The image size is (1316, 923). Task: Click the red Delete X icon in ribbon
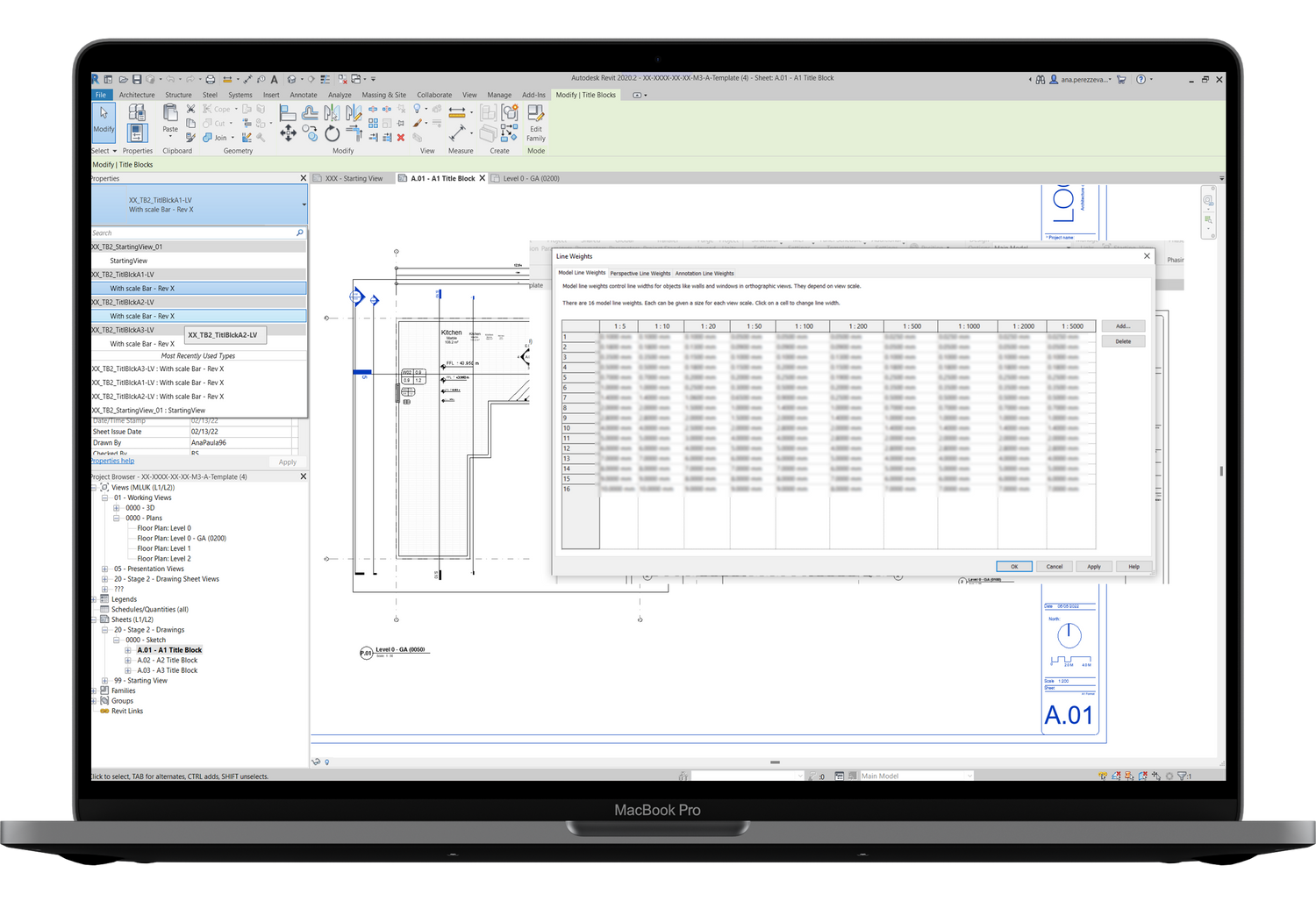click(401, 138)
